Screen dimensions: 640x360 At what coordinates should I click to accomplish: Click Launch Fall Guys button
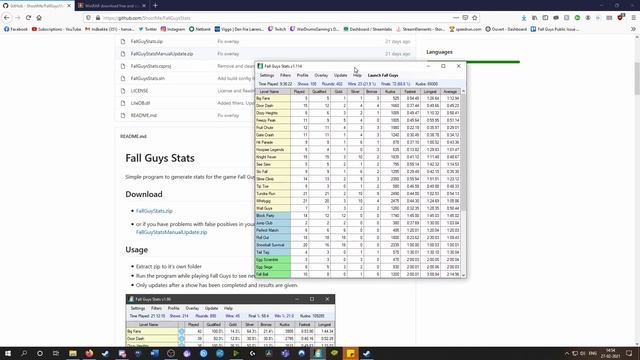(383, 76)
